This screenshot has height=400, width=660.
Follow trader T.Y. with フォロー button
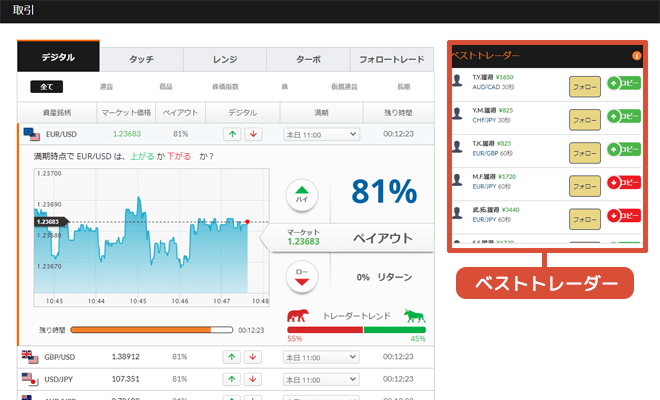(x=585, y=87)
